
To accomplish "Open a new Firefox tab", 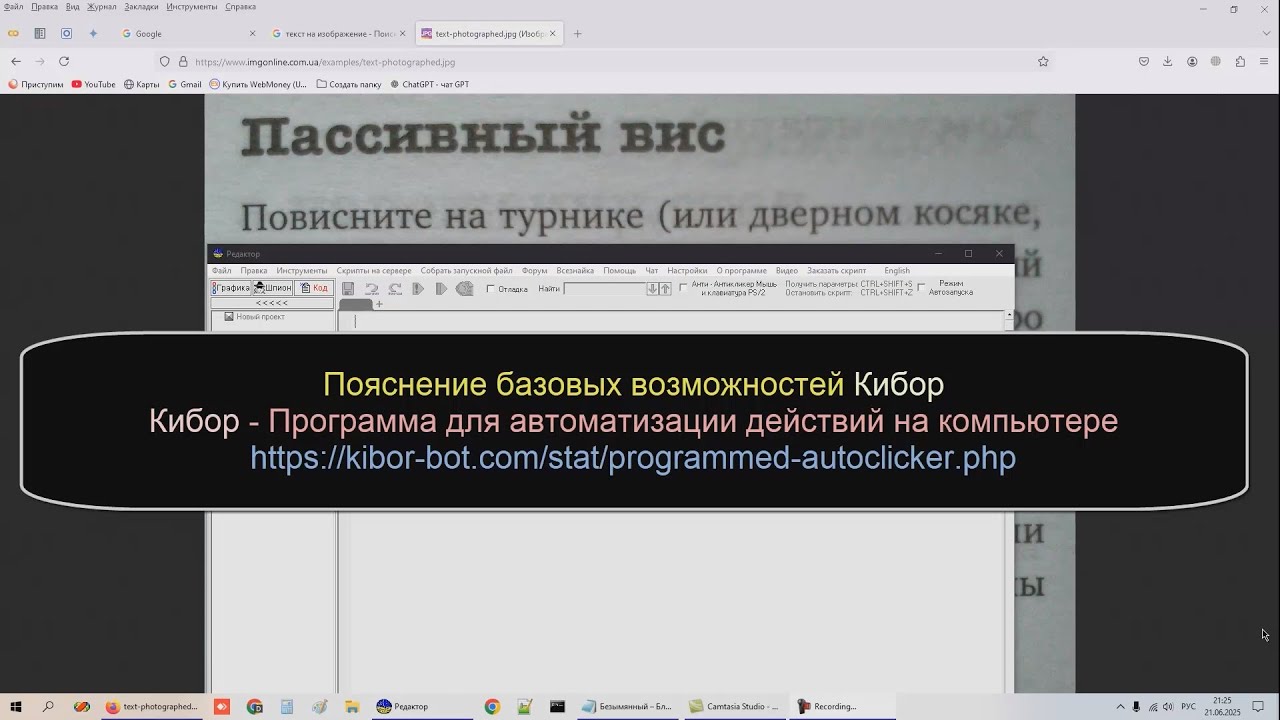I will 577,33.
